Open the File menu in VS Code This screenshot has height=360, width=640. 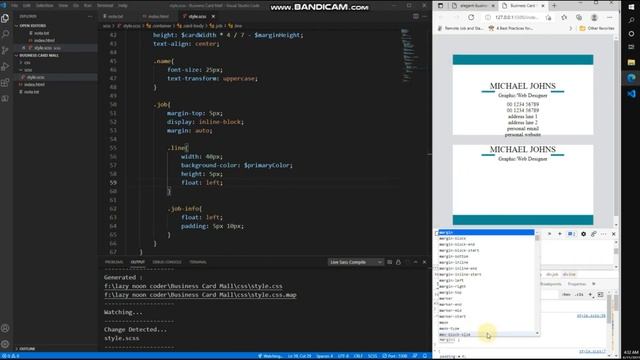click(x=15, y=6)
